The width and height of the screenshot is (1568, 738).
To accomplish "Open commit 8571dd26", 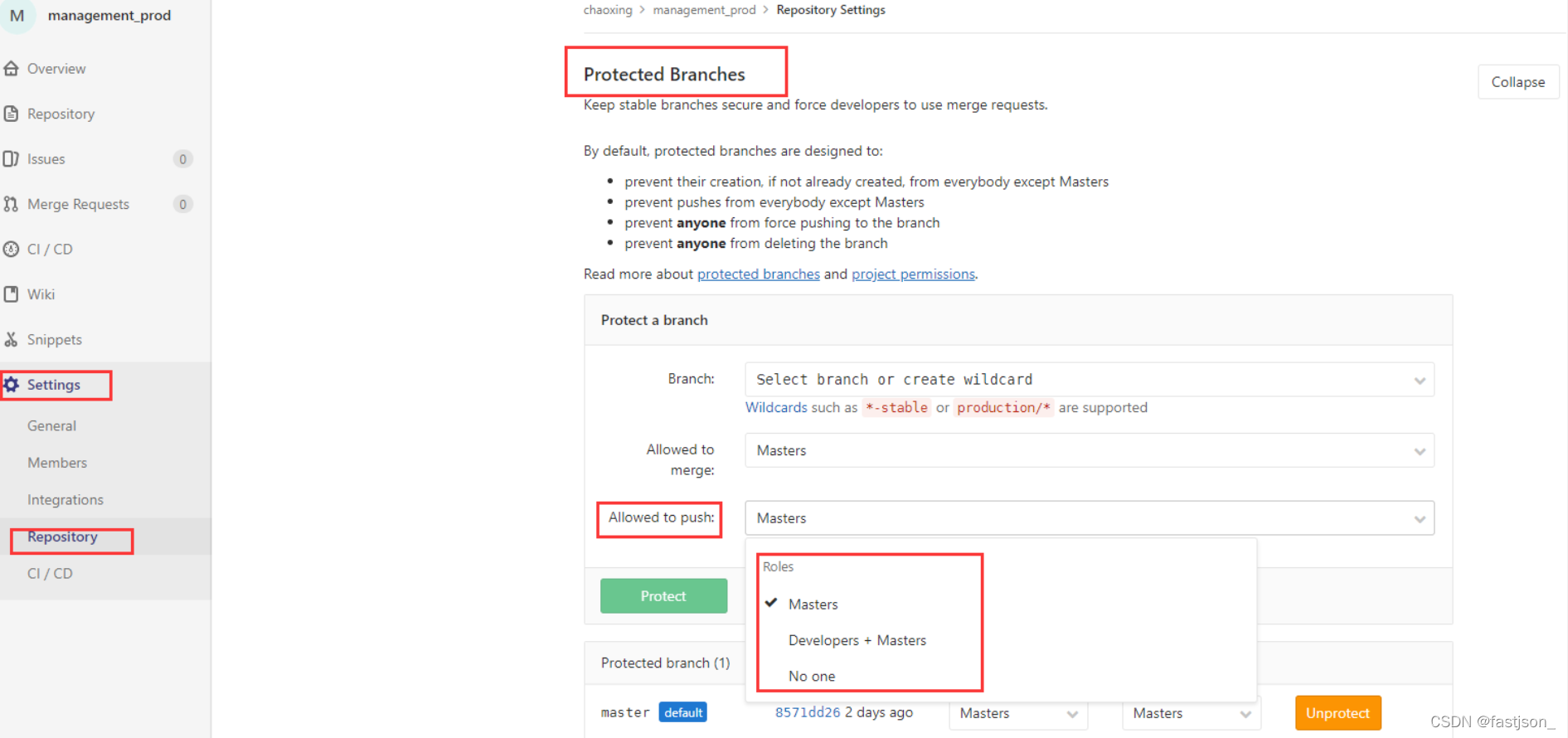I will (807, 711).
